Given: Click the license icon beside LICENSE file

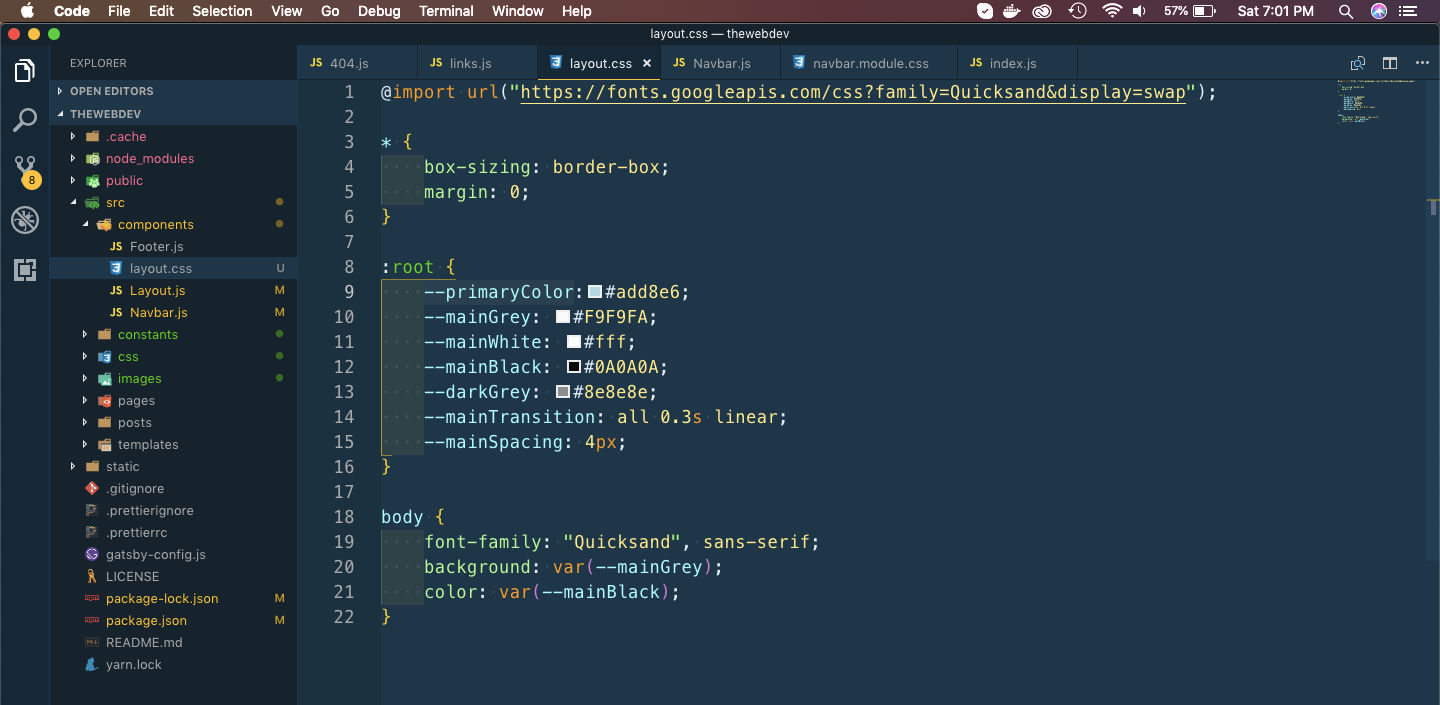Looking at the screenshot, I should pyautogui.click(x=92, y=576).
